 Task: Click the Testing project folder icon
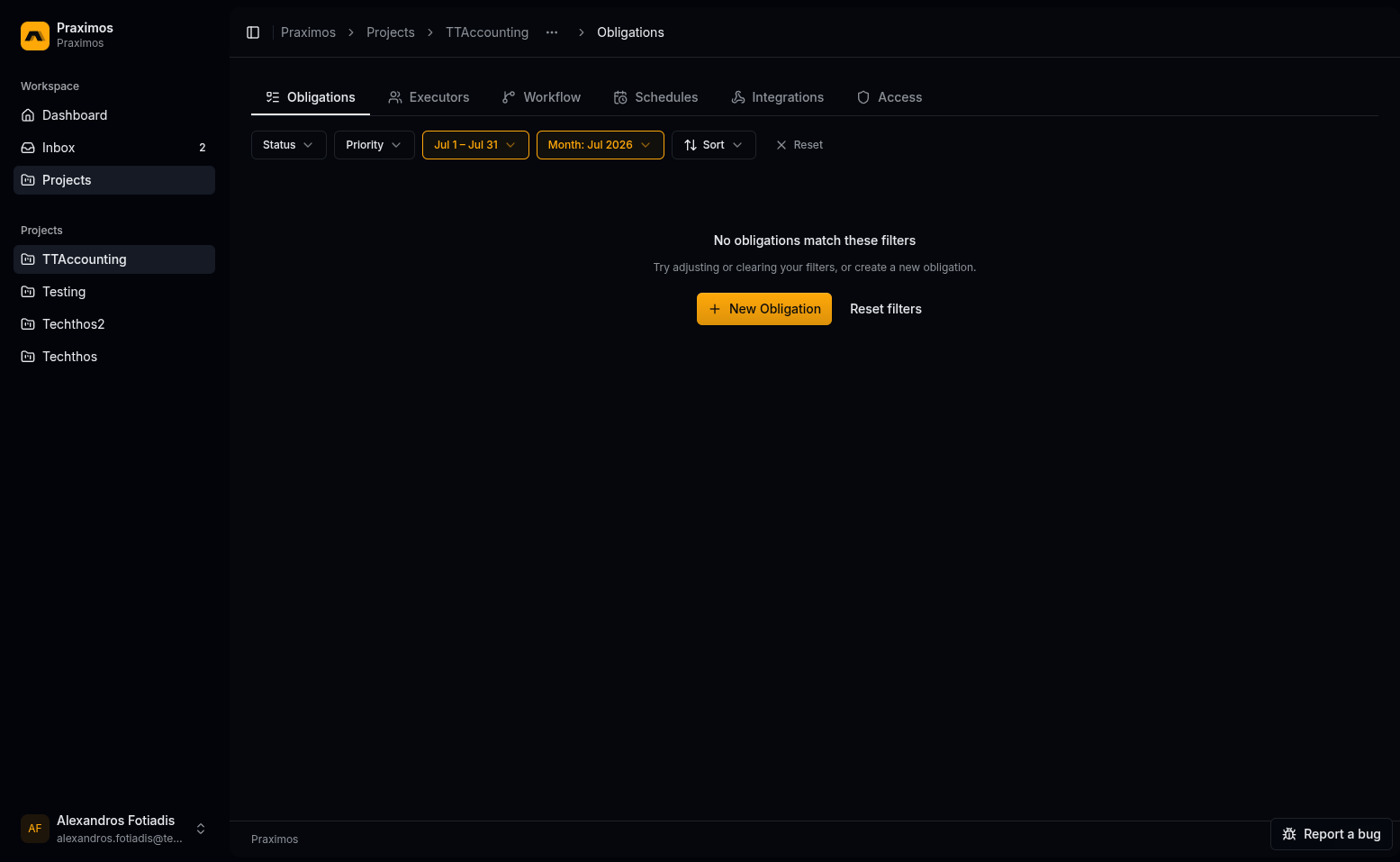coord(28,292)
